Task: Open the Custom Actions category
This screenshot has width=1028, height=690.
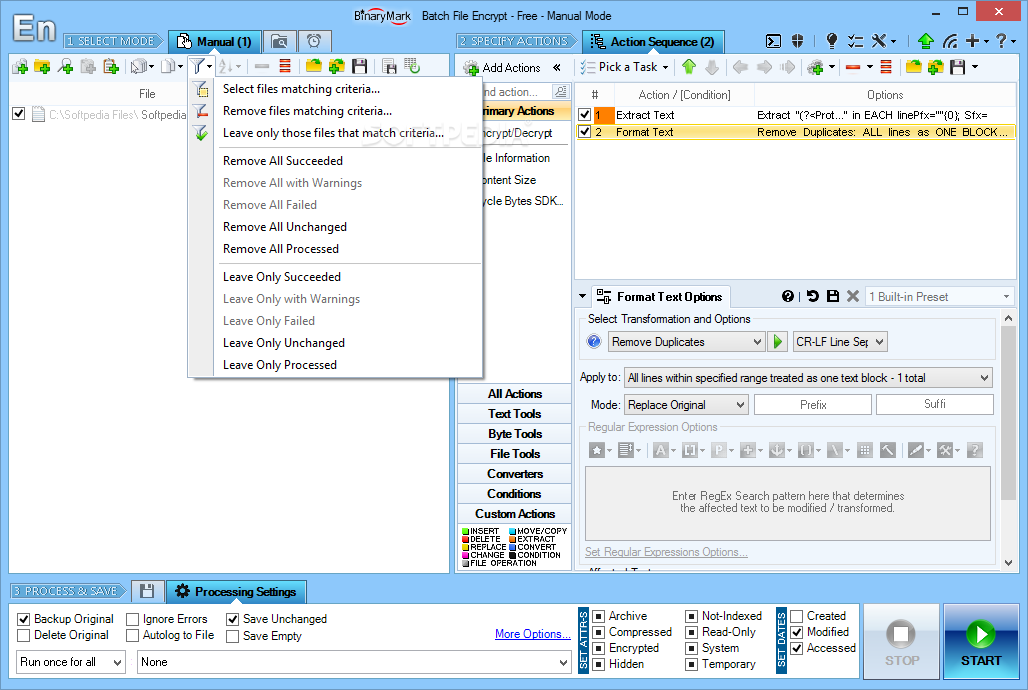Action: tap(514, 514)
